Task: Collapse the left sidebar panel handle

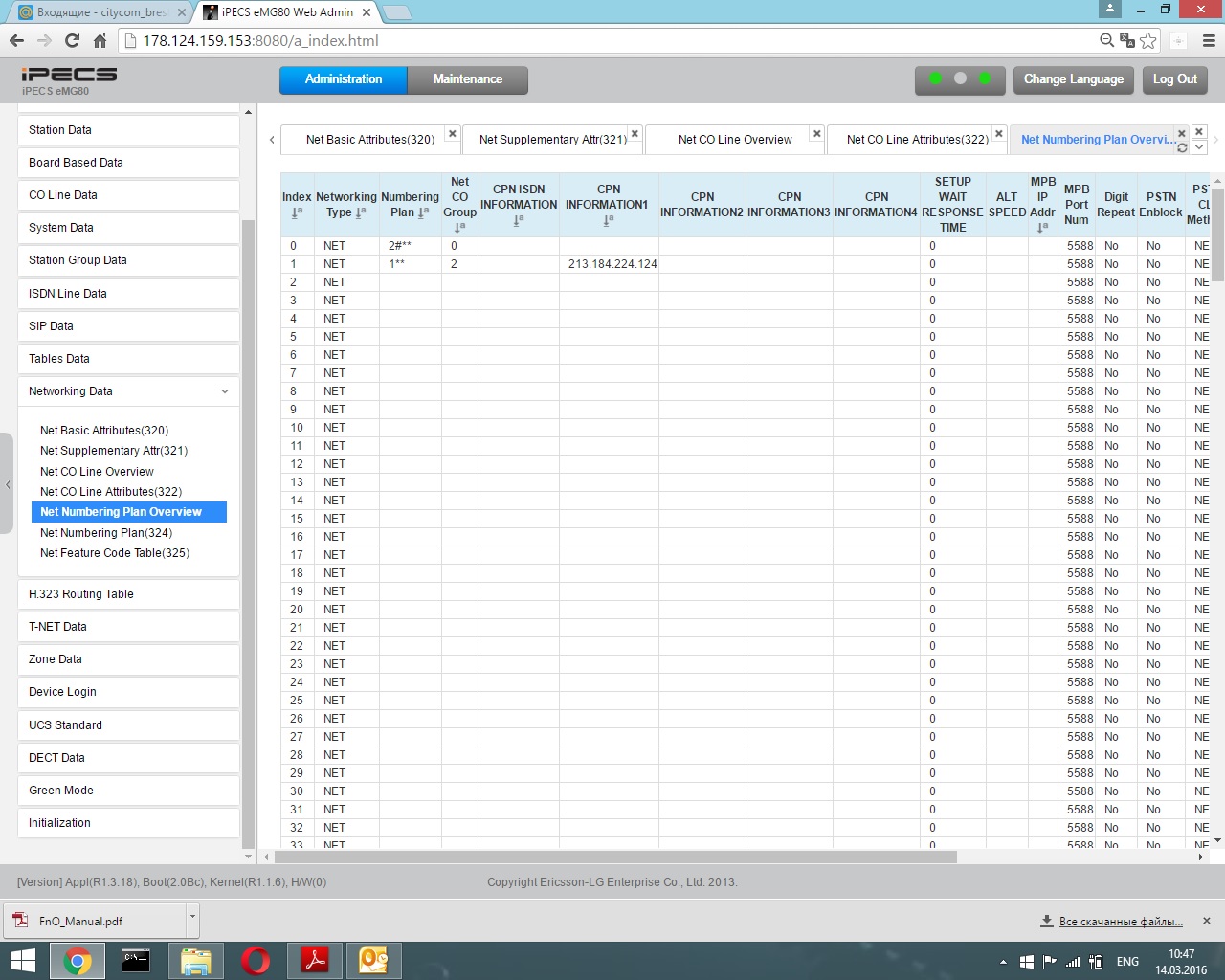Action: tap(8, 485)
